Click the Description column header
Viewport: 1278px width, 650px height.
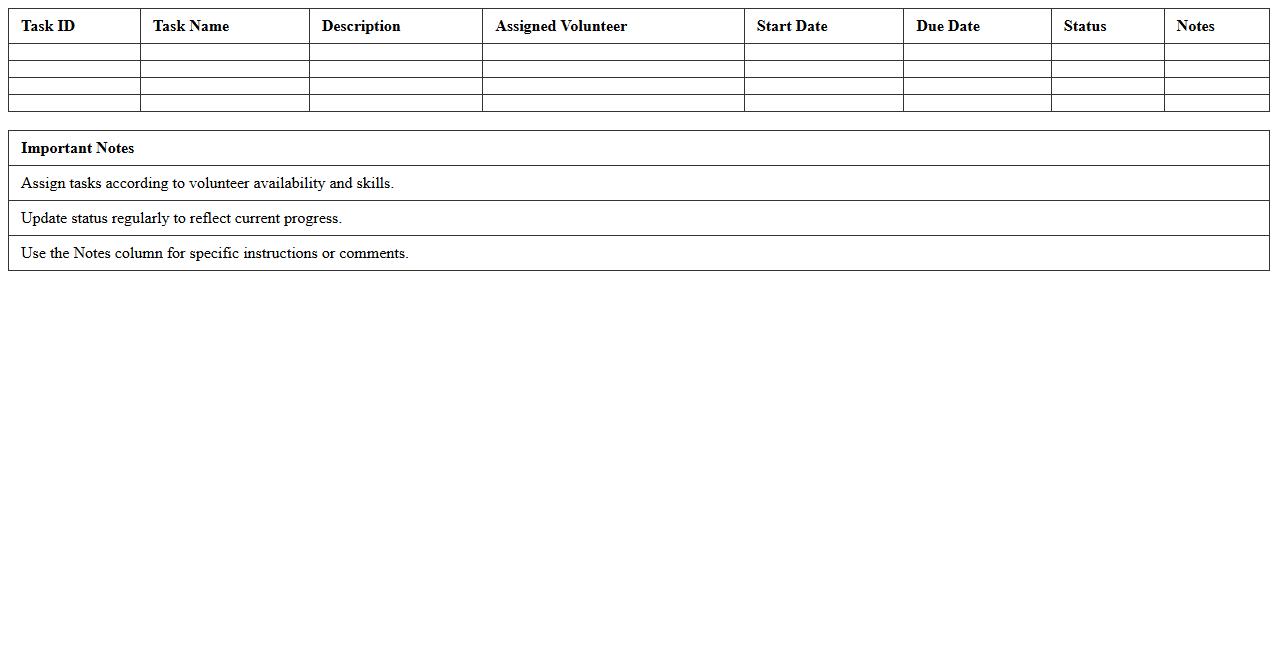pyautogui.click(x=361, y=26)
